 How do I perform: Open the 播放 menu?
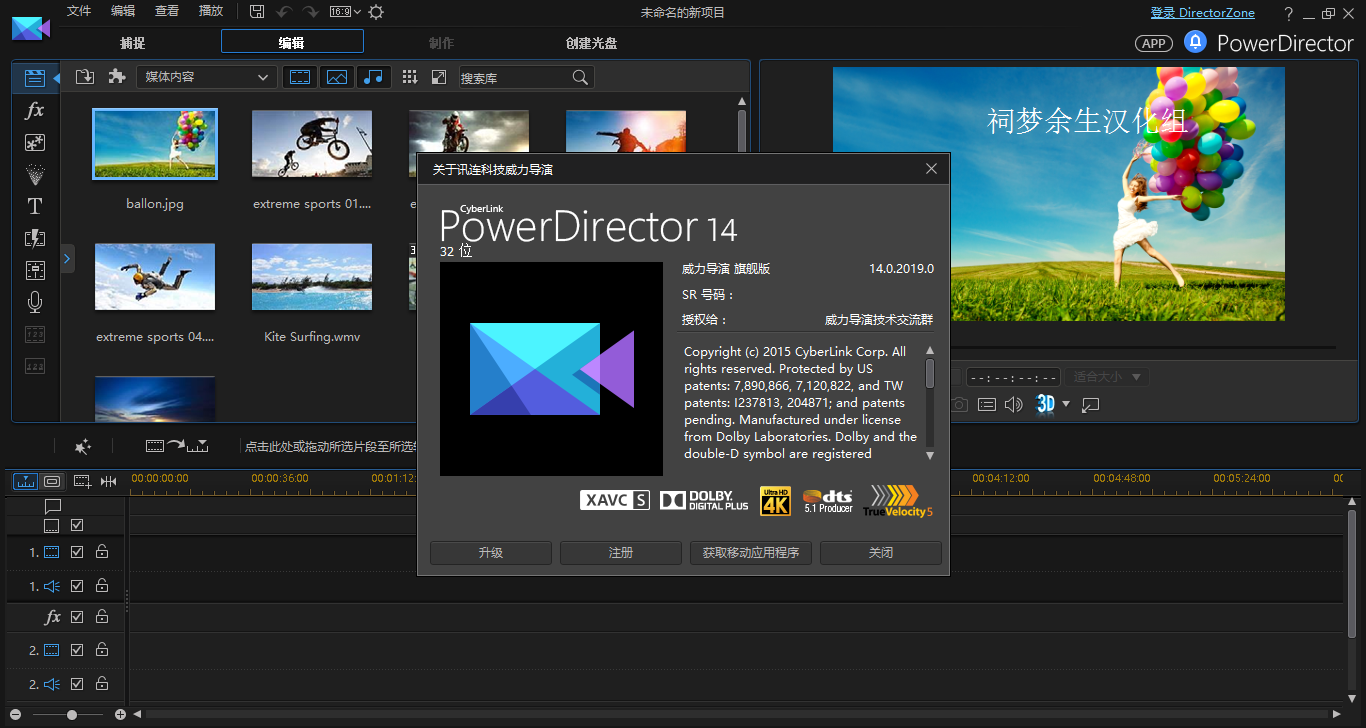pyautogui.click(x=211, y=12)
